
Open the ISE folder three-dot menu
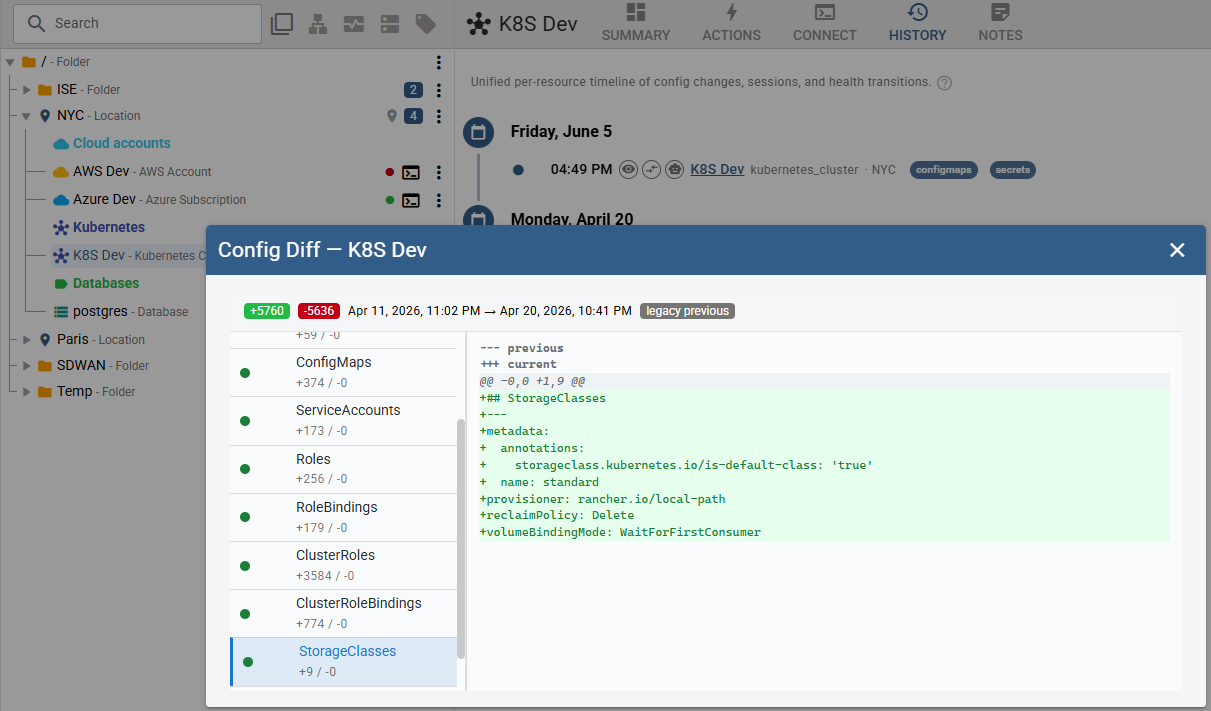[x=438, y=90]
